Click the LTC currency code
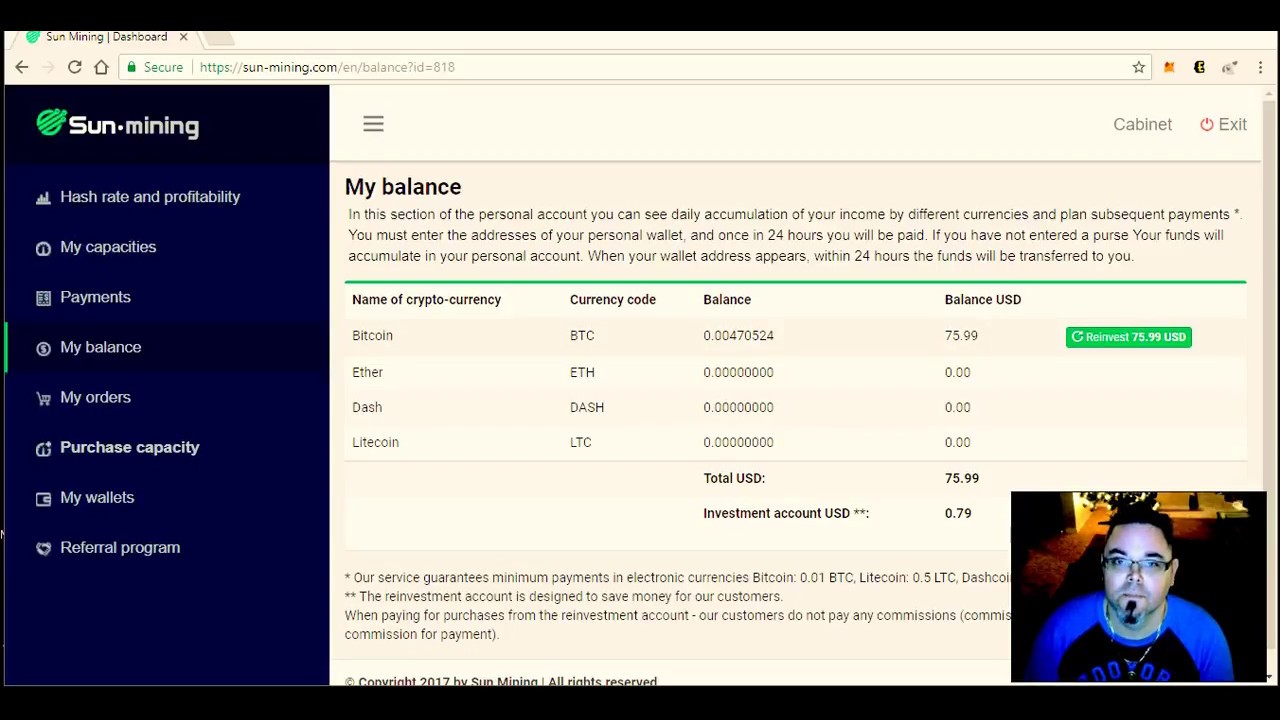This screenshot has height=720, width=1280. tap(581, 442)
